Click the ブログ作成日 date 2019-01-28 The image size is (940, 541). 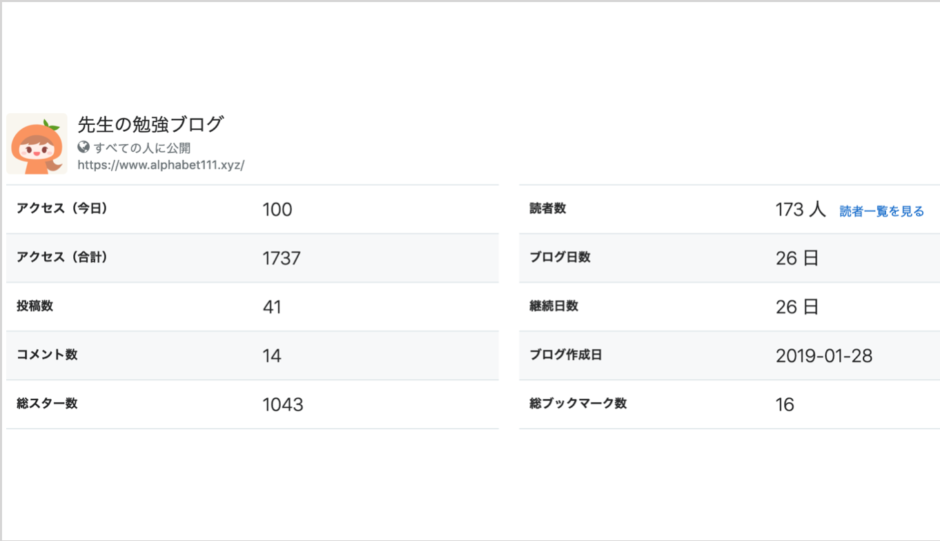pos(824,356)
